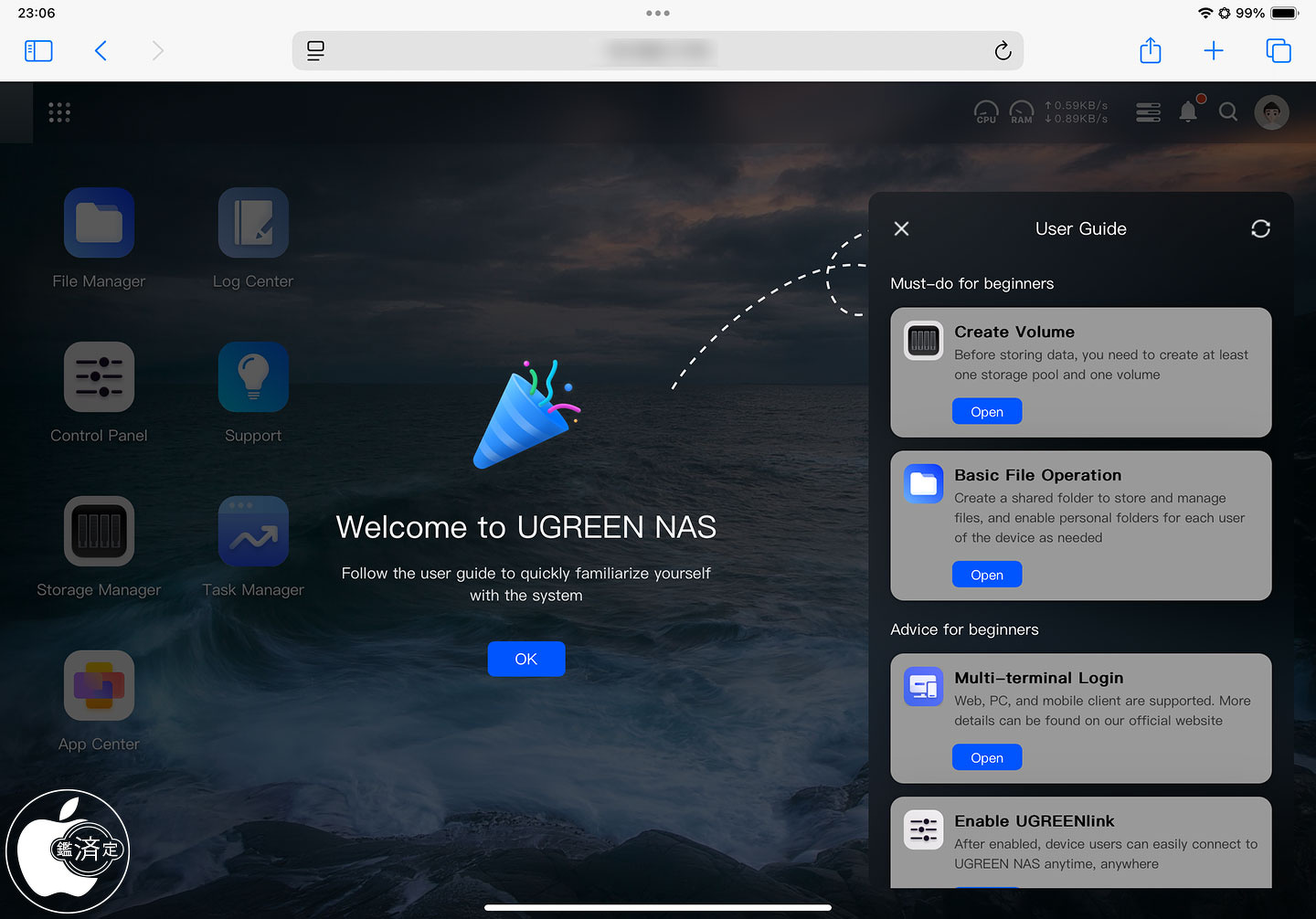Launch the Log Center app
Image resolution: width=1316 pixels, height=919 pixels.
pyautogui.click(x=253, y=223)
